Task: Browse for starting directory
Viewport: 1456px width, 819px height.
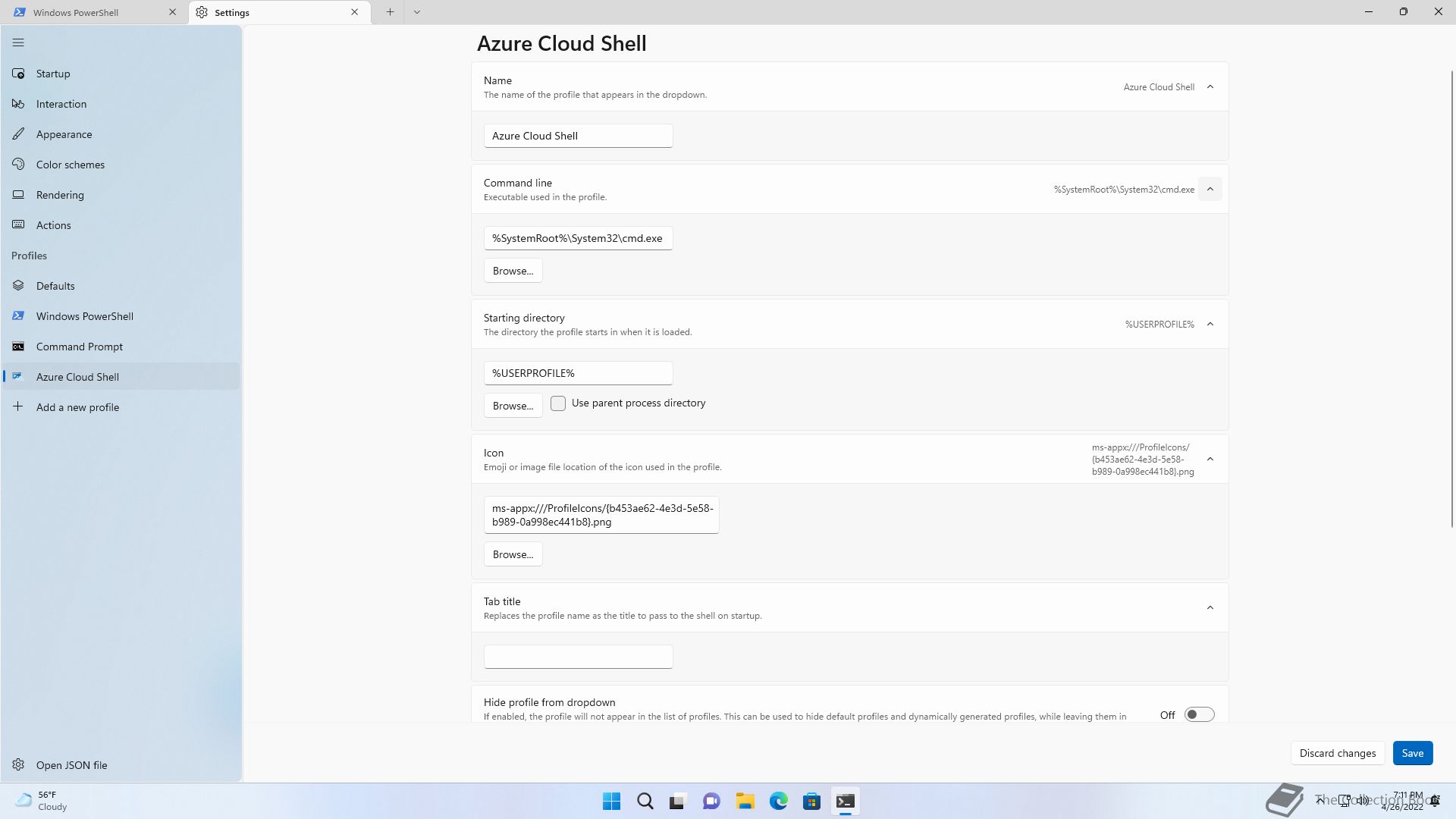Action: 513,406
